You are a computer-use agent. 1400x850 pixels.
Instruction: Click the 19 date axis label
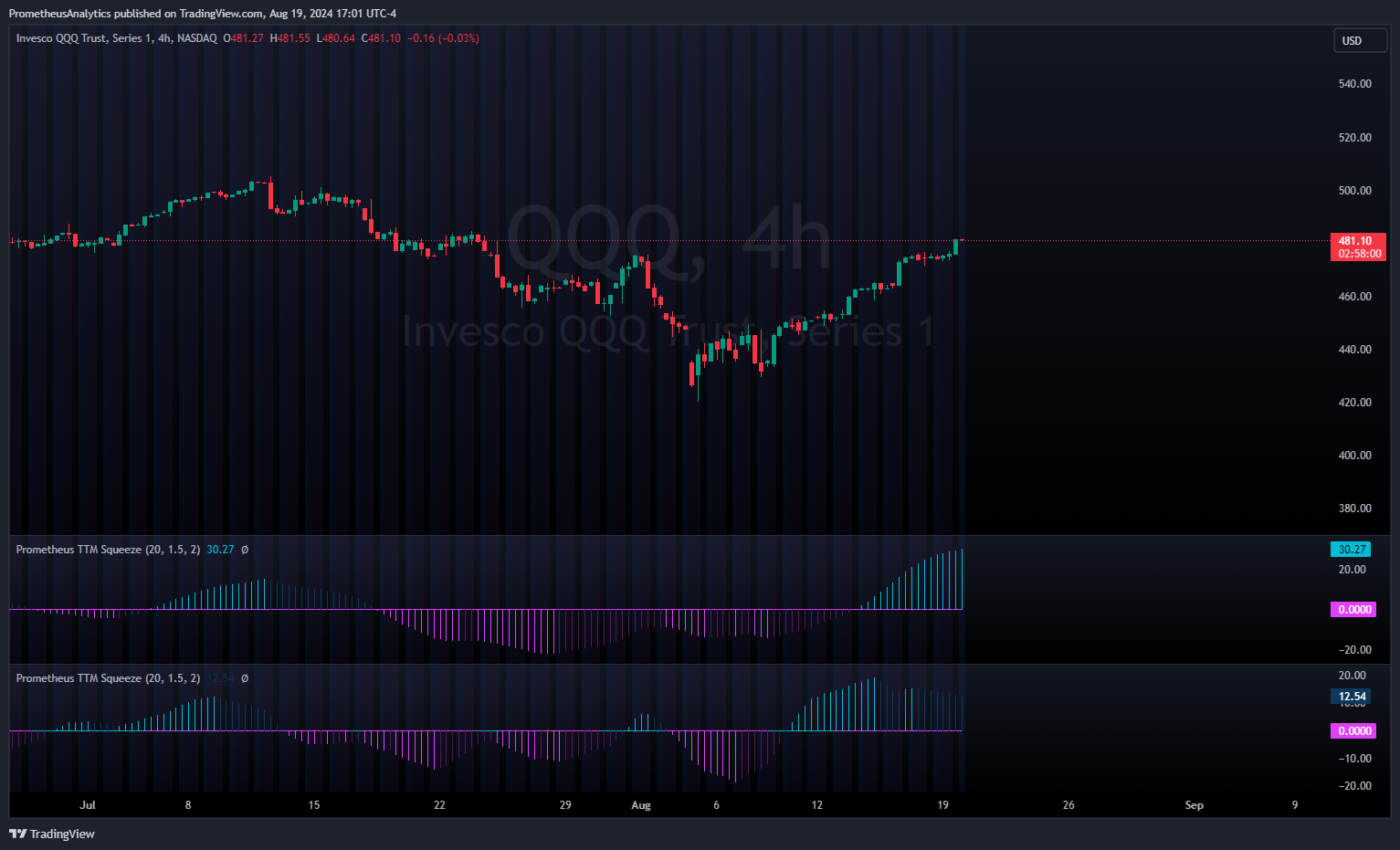(943, 805)
